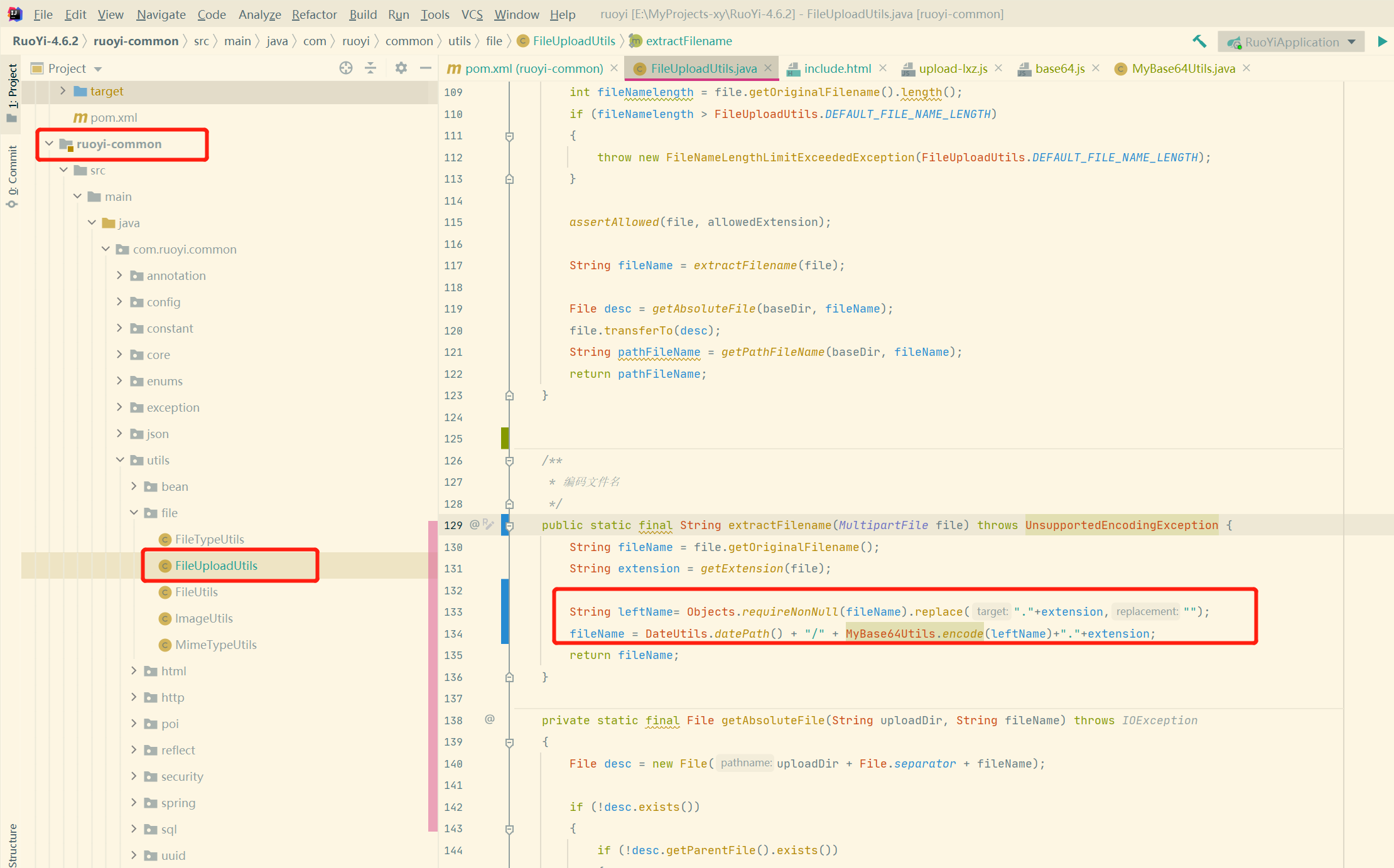Switch to the base64.js editor tab
The width and height of the screenshot is (1394, 868).
[1059, 68]
